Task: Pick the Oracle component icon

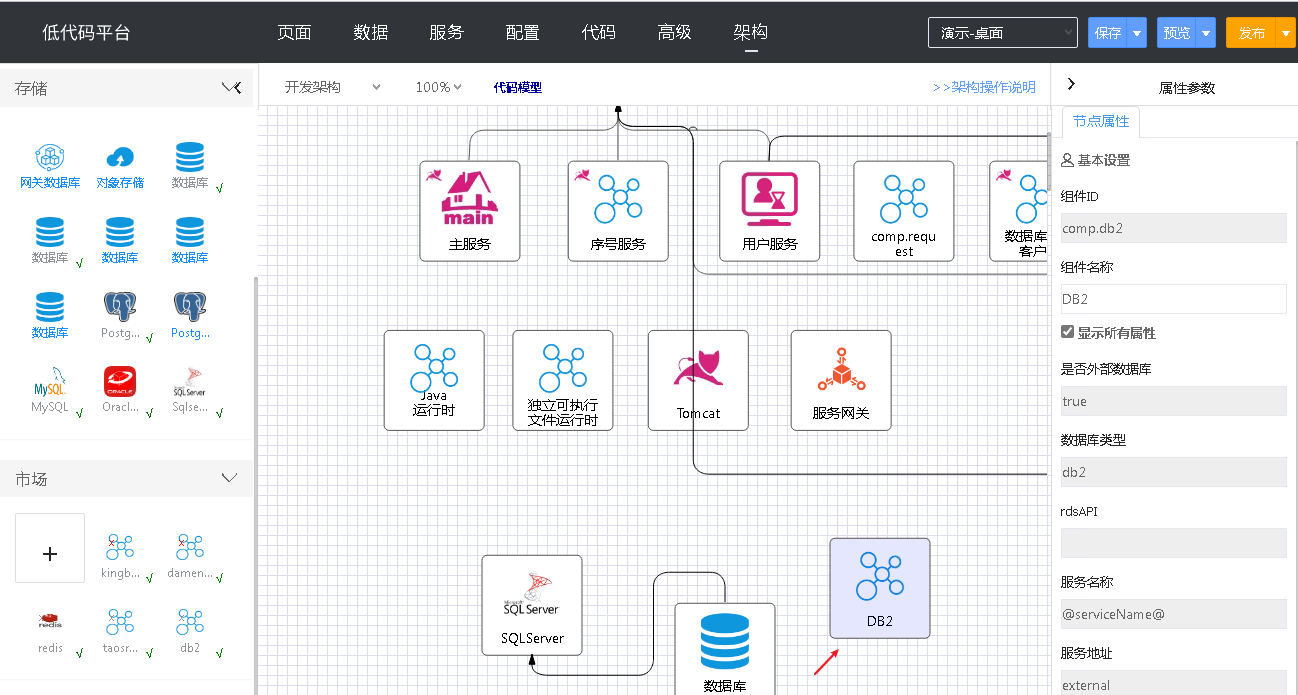Action: click(120, 390)
